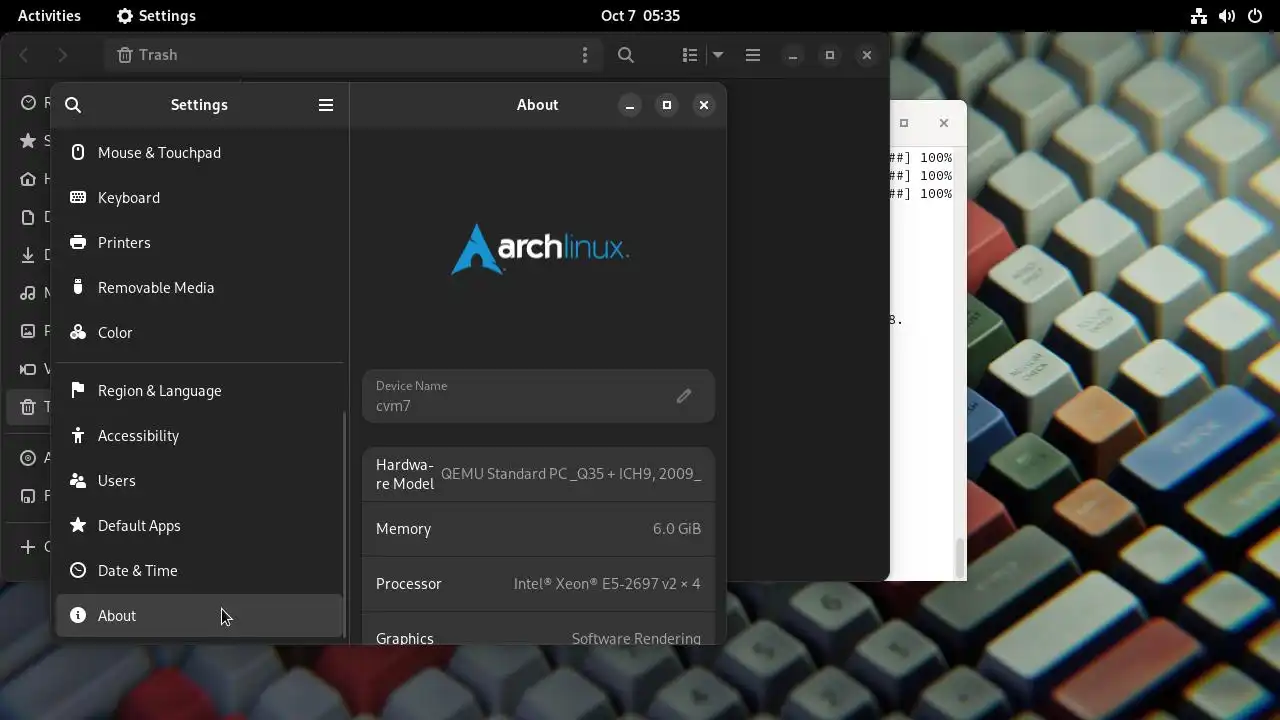This screenshot has width=1280, height=720.
Task: Click the Memory 6.0 GiB row
Action: (x=538, y=529)
